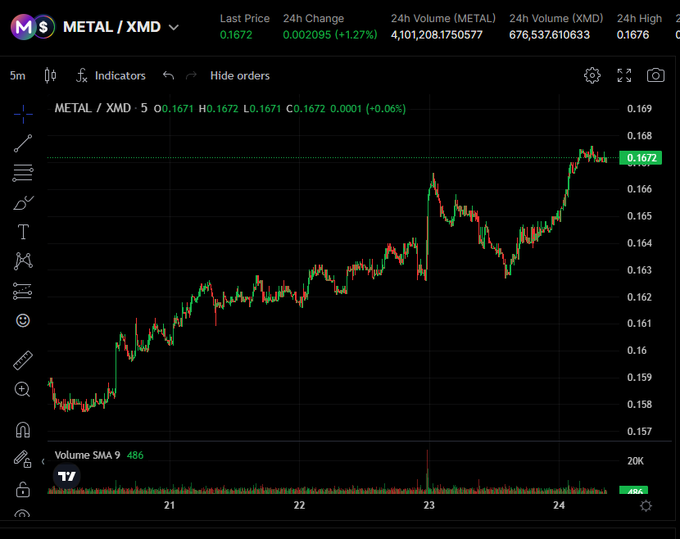Click the 20K volume scale label
680x539 pixels.
pos(635,461)
